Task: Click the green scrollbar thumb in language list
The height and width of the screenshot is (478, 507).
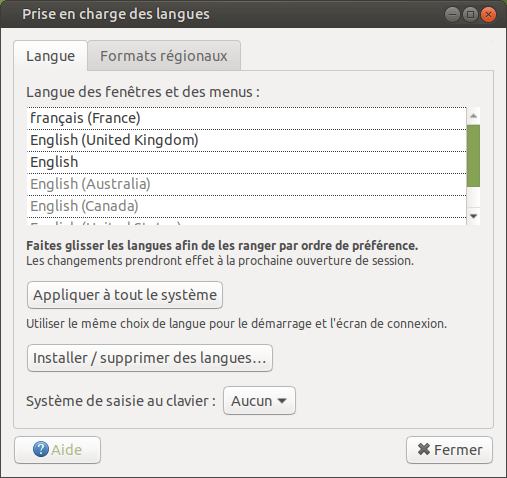Action: [x=473, y=156]
